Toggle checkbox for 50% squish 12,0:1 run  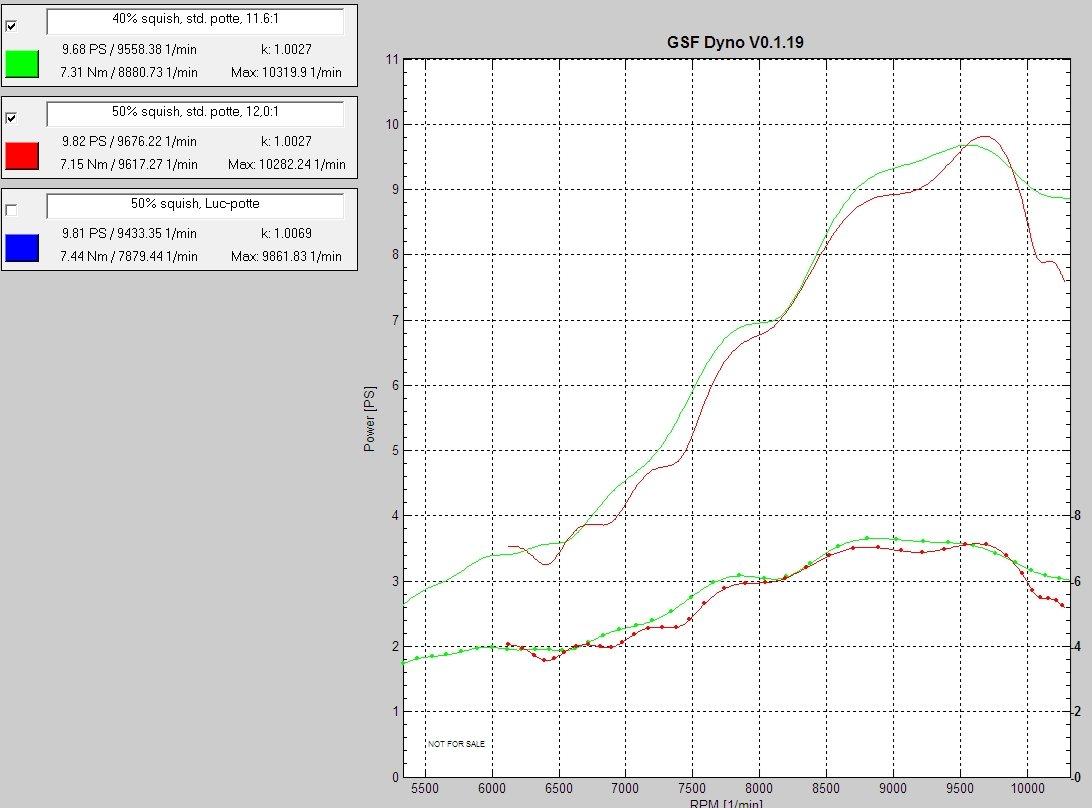[11, 118]
